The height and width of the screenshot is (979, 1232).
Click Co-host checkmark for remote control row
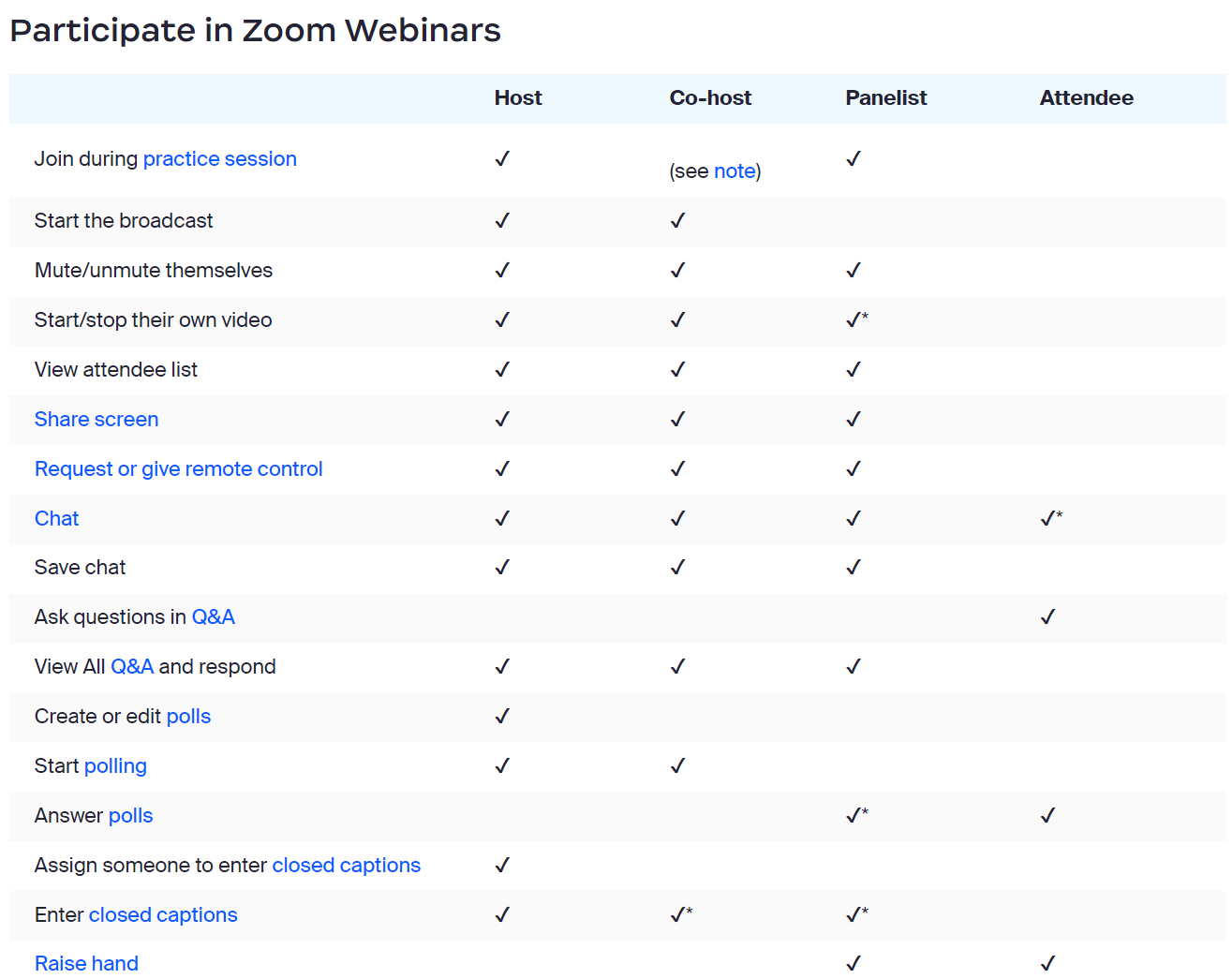click(x=677, y=468)
